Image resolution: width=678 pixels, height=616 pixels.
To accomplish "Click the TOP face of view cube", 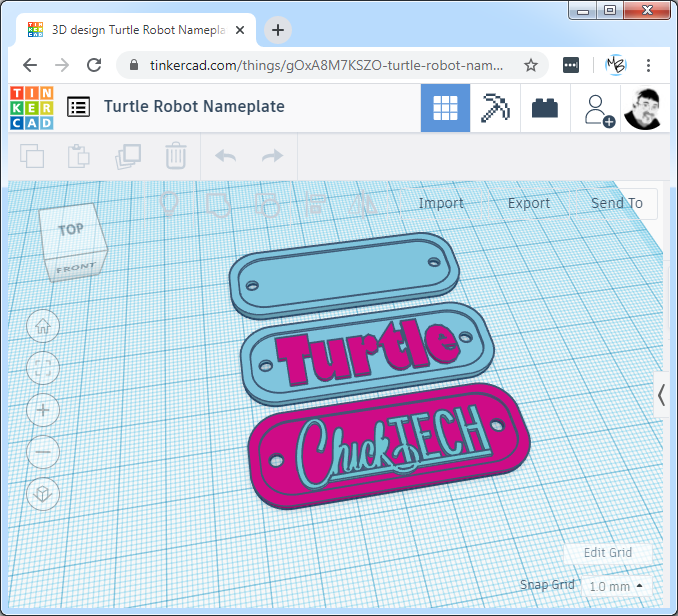I will pos(72,230).
